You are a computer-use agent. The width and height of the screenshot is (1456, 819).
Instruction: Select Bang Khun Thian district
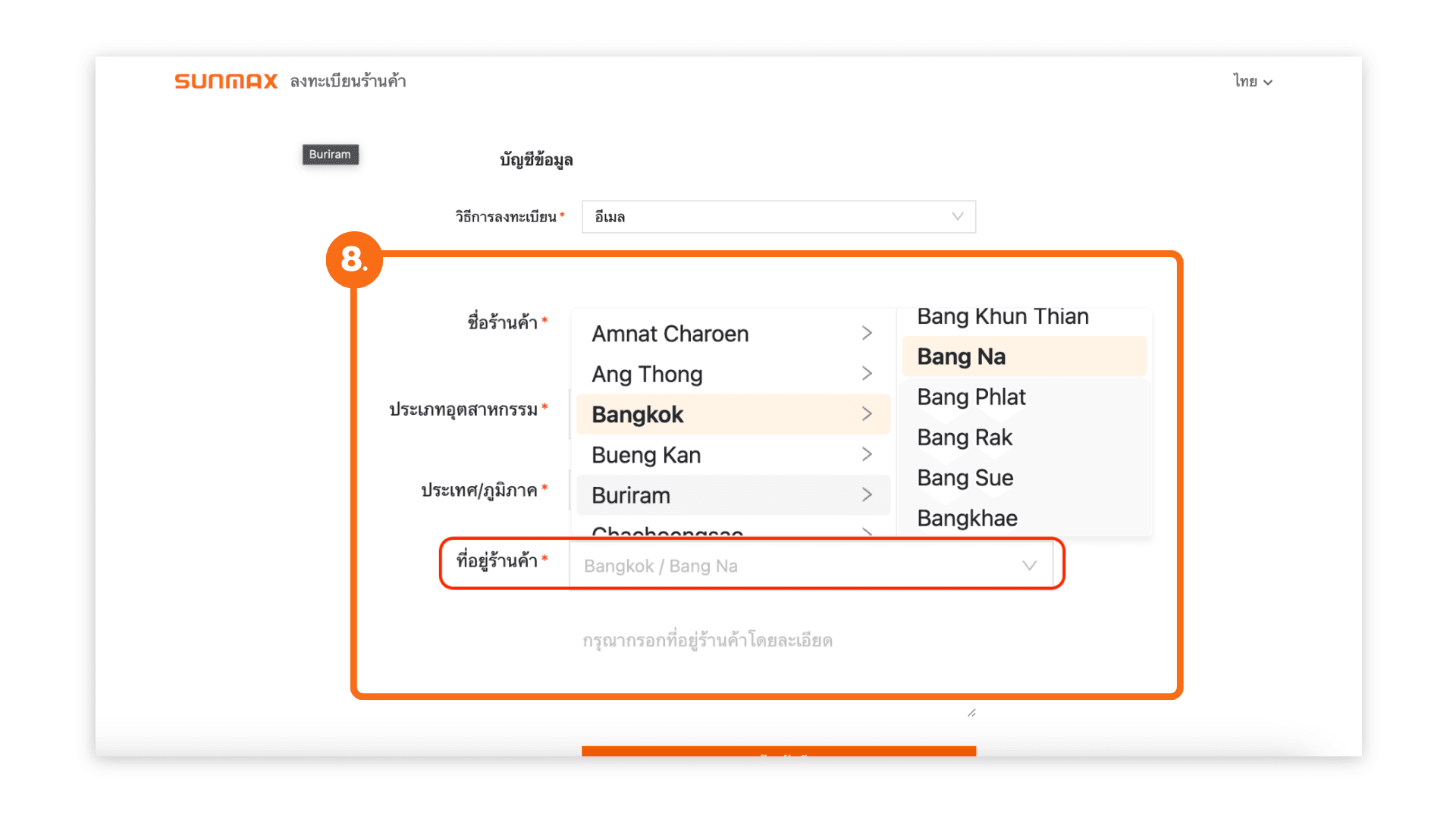[1003, 317]
